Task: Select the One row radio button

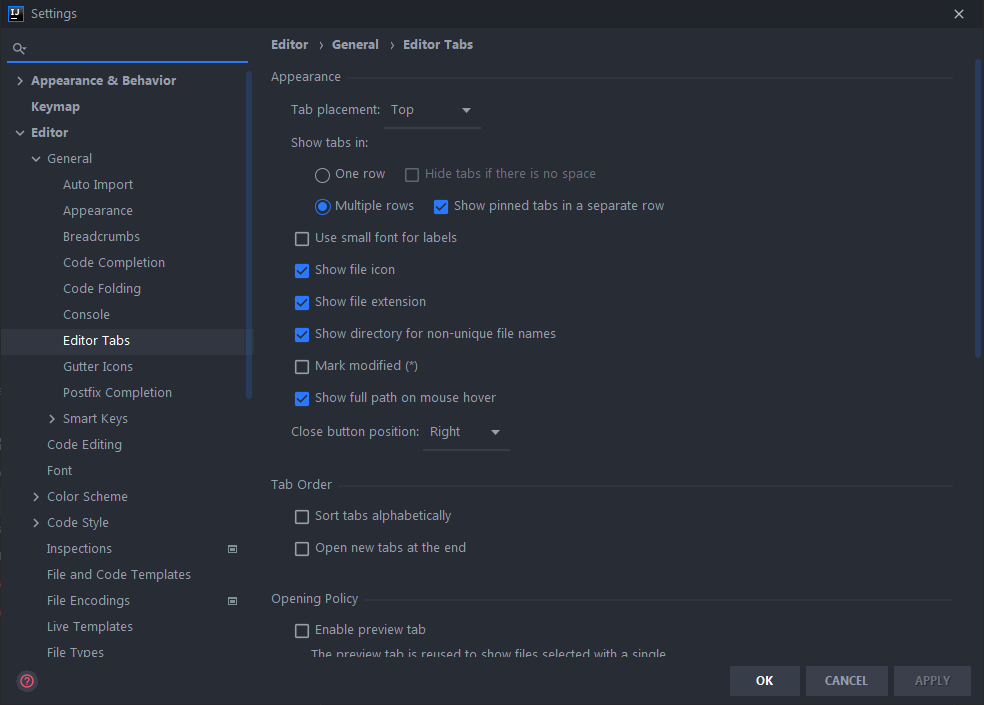Action: (322, 175)
